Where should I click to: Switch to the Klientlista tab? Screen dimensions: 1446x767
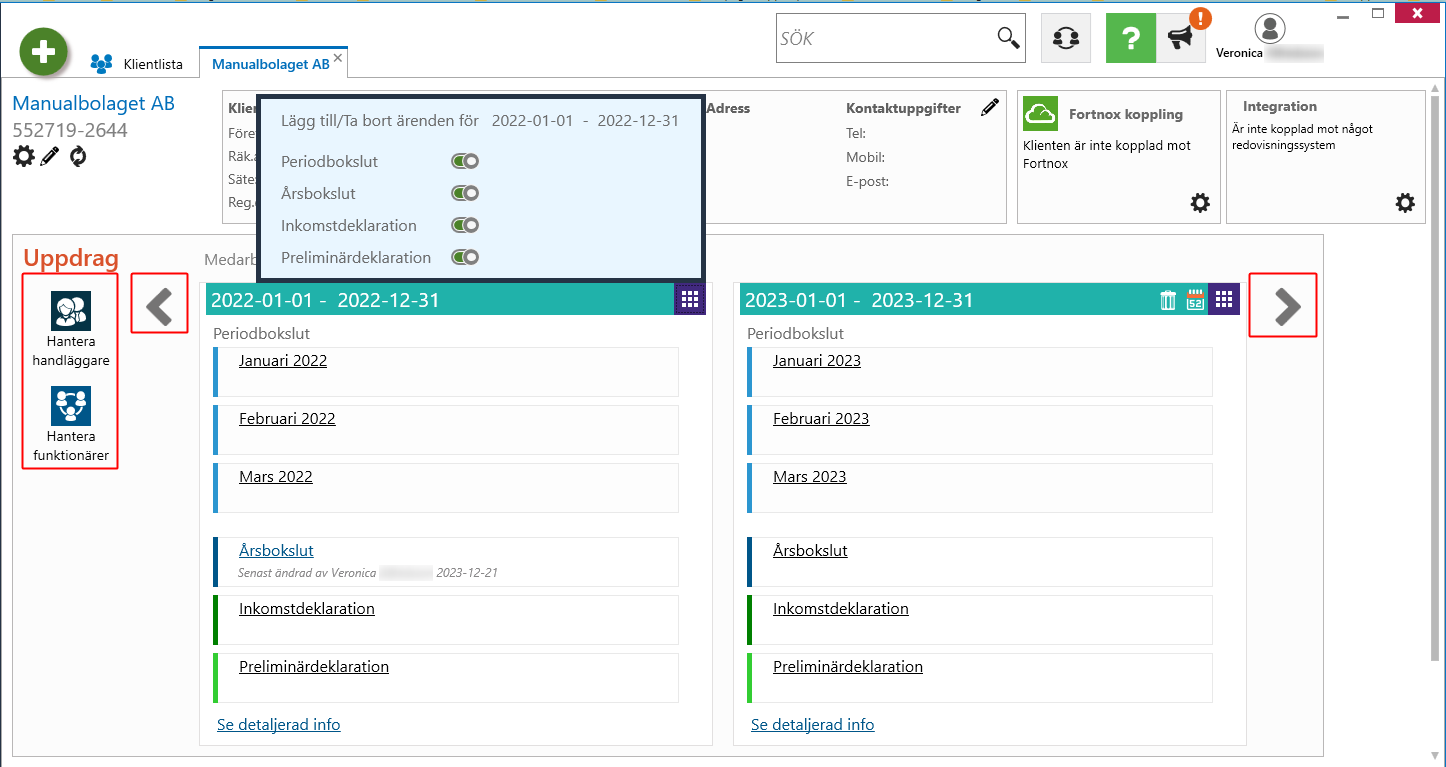[137, 64]
